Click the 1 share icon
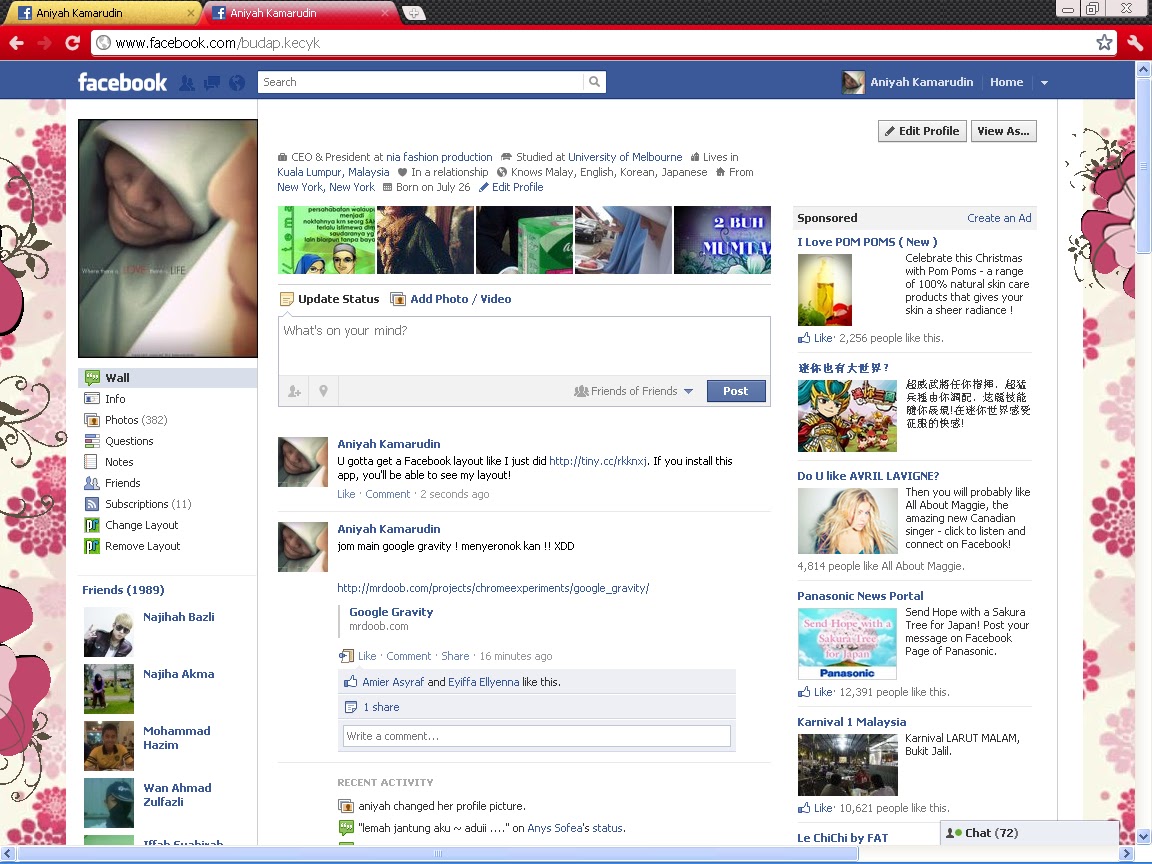The width and height of the screenshot is (1152, 864). coord(350,707)
